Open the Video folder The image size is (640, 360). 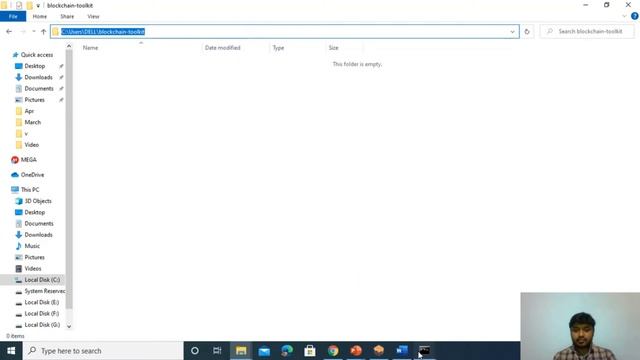click(31, 144)
